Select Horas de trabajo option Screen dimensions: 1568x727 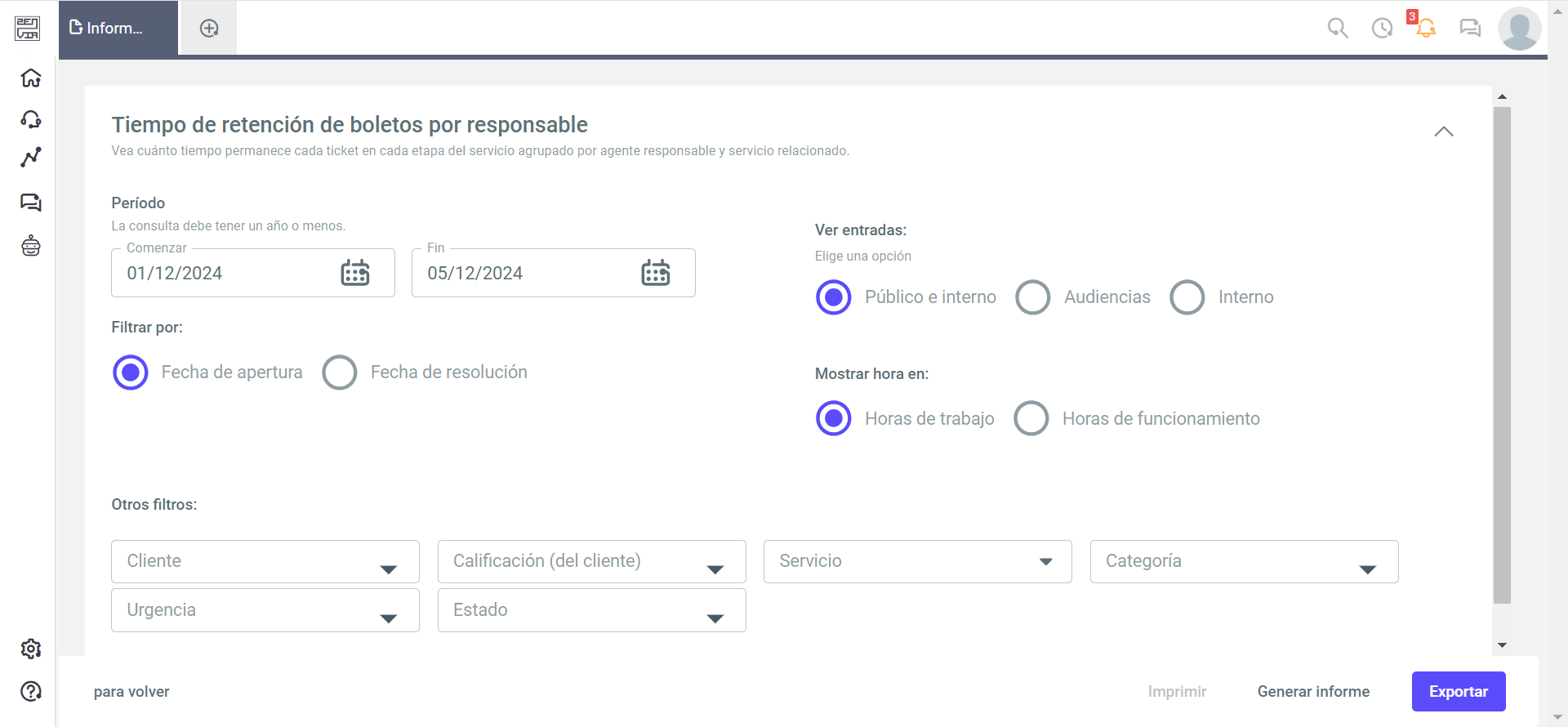834,418
